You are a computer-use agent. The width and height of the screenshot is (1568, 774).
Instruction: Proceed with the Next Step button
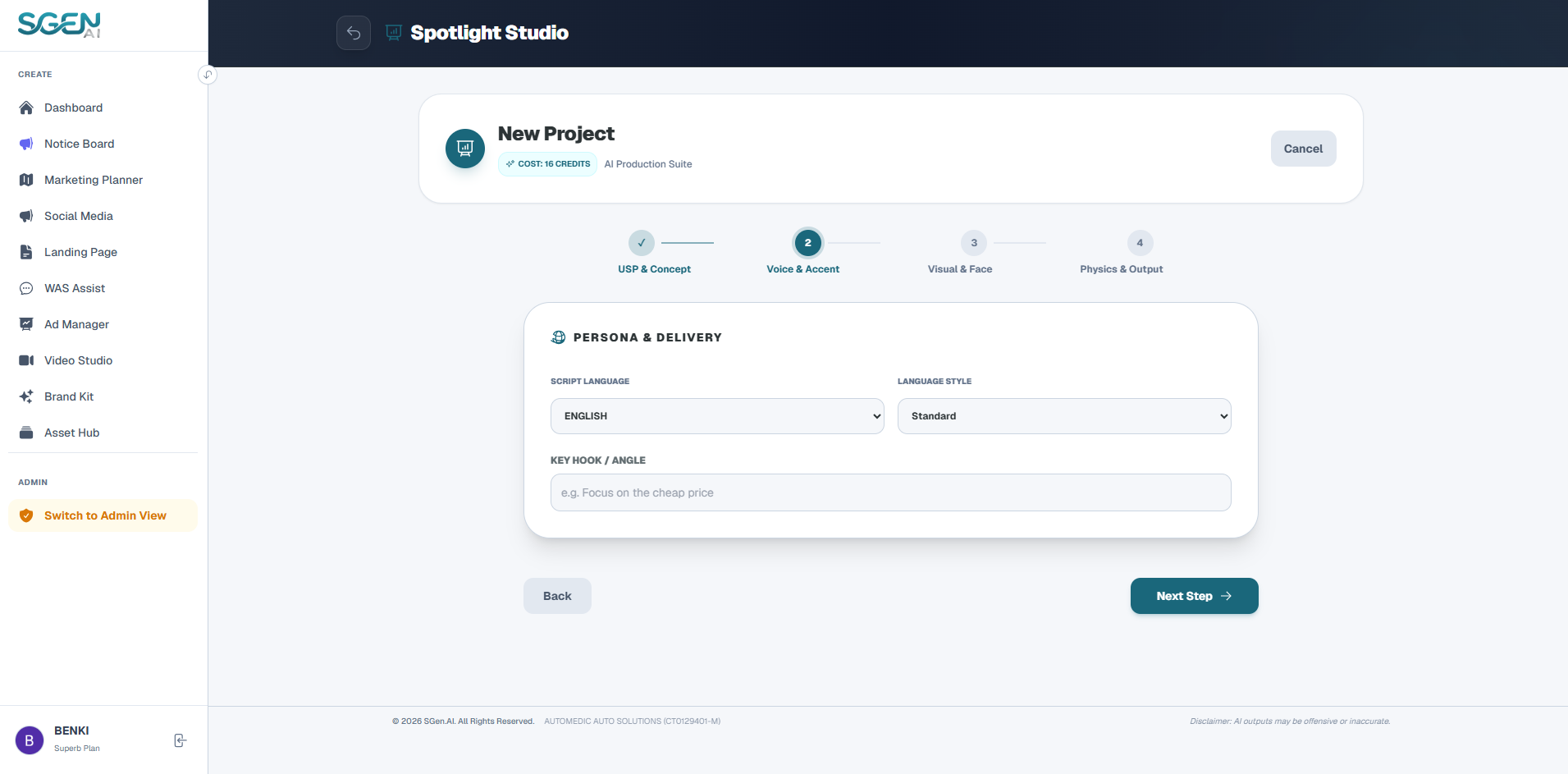pos(1194,596)
